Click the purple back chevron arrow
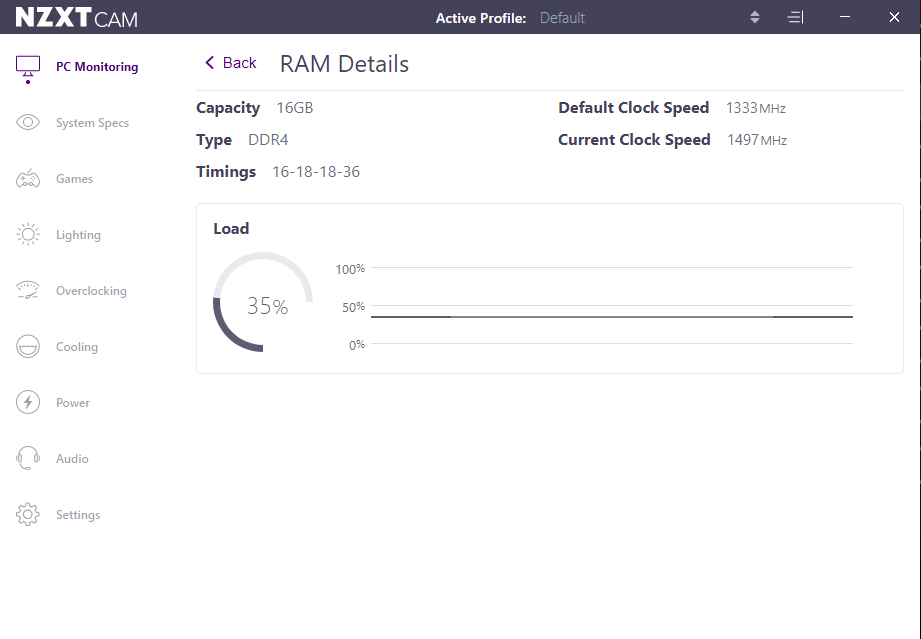 pos(210,63)
